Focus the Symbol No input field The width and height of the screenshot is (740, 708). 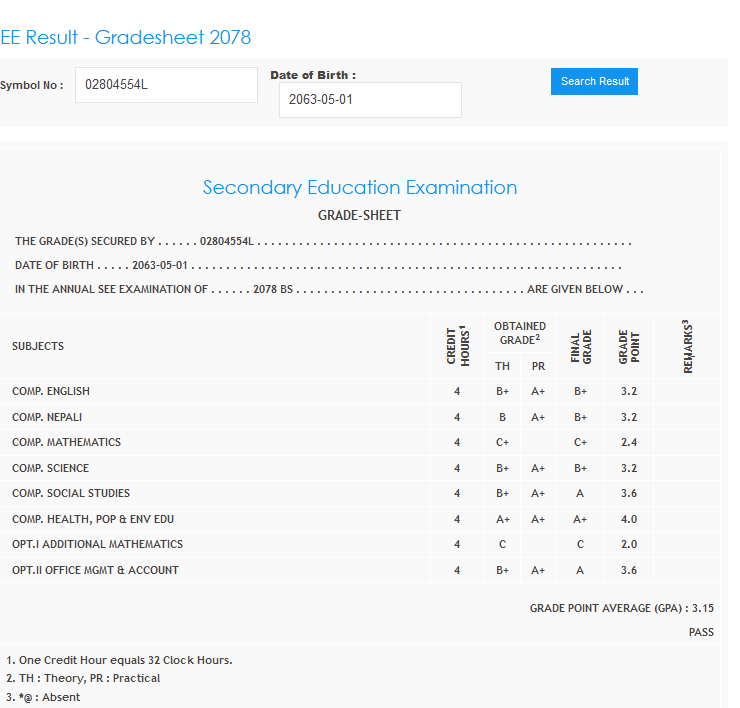(166, 85)
